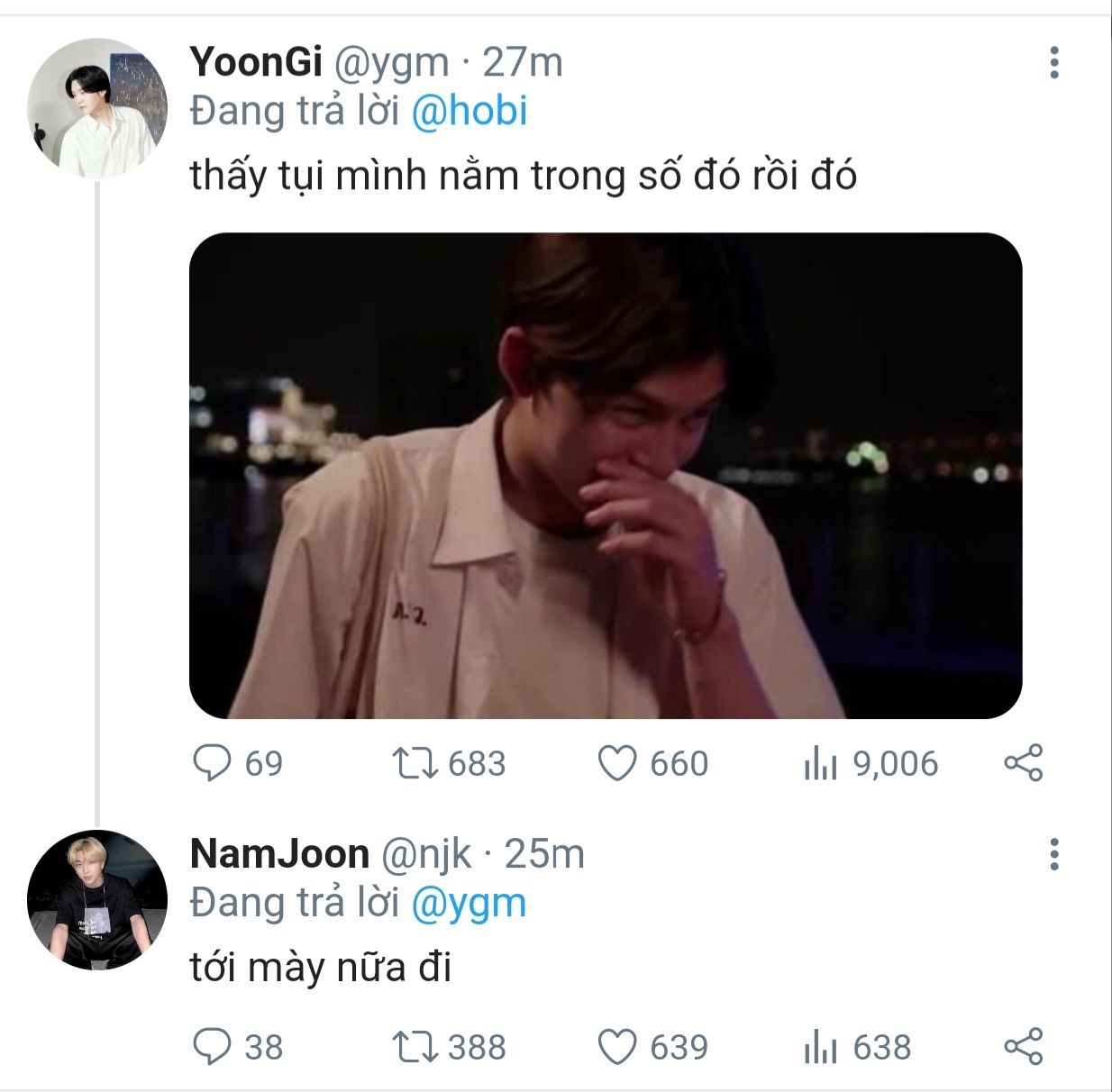The width and height of the screenshot is (1112, 1092).
Task: Retweet NamJoon's tweet
Action: [x=415, y=1047]
